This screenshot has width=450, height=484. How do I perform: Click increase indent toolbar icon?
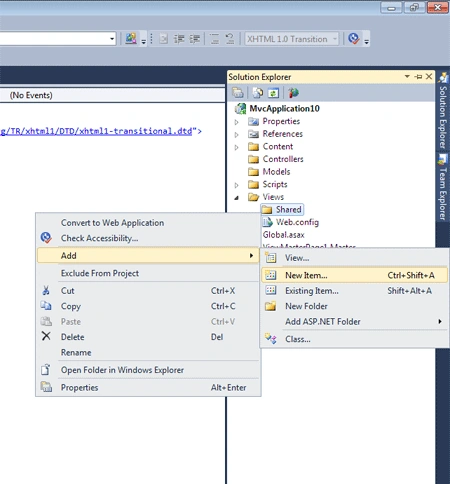(195, 39)
